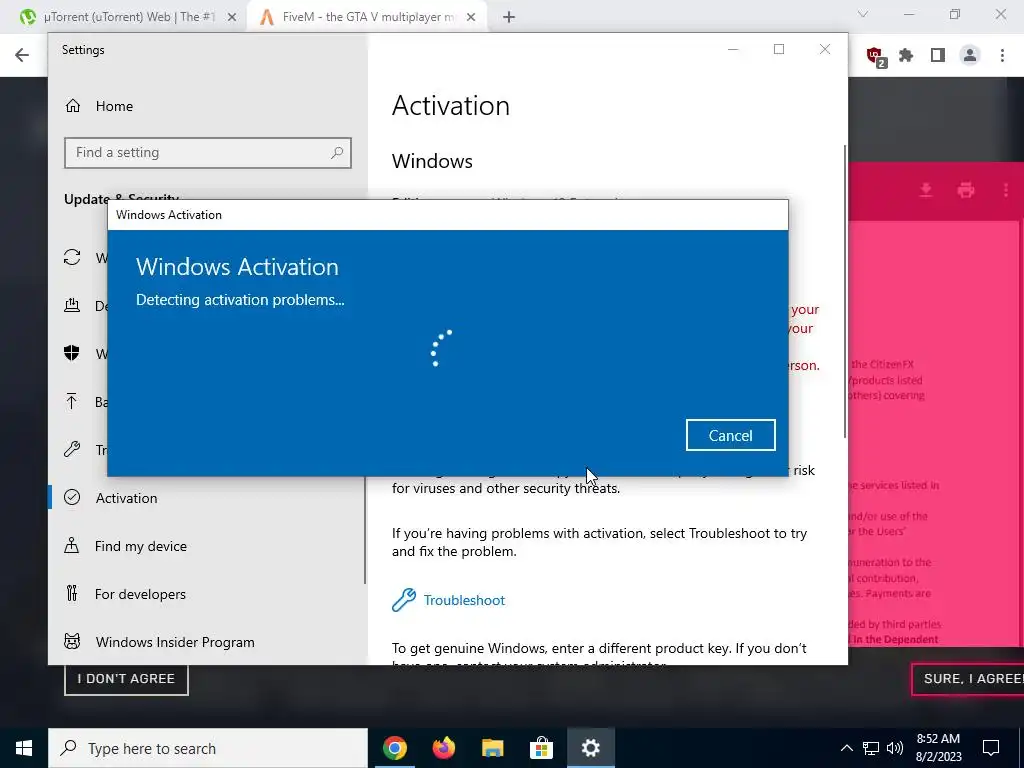Click I DON'T AGREE on FiveM page
1024x768 pixels.
(126, 679)
